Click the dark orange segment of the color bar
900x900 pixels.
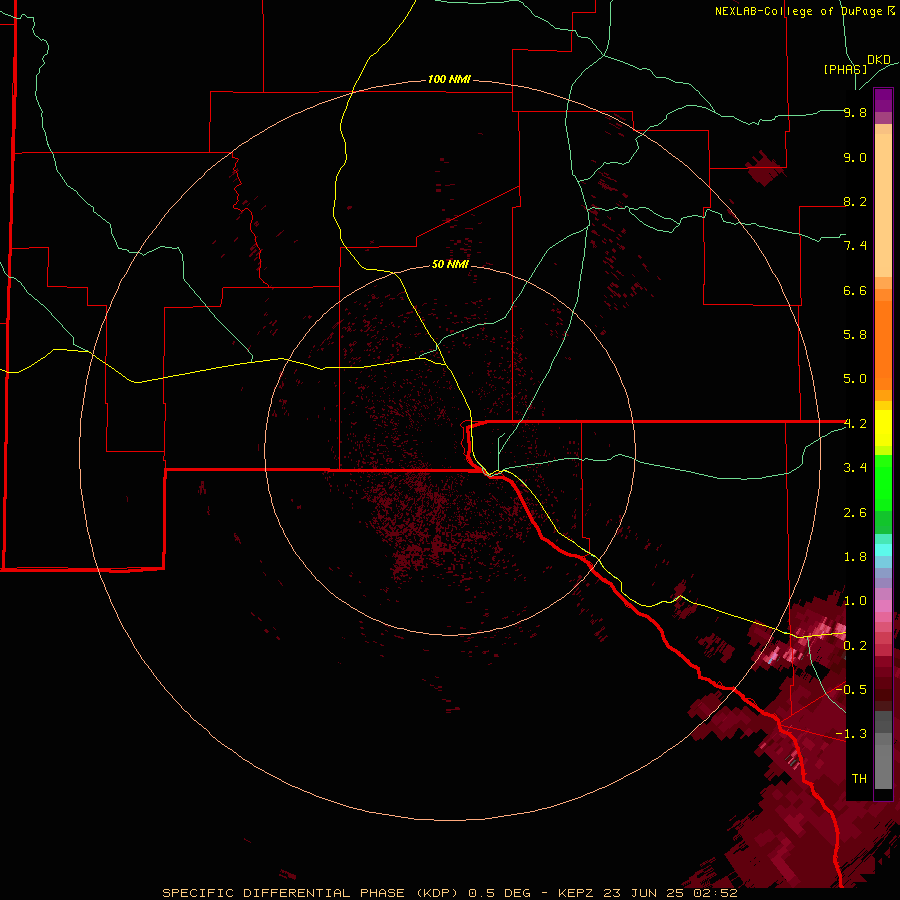pos(883,346)
